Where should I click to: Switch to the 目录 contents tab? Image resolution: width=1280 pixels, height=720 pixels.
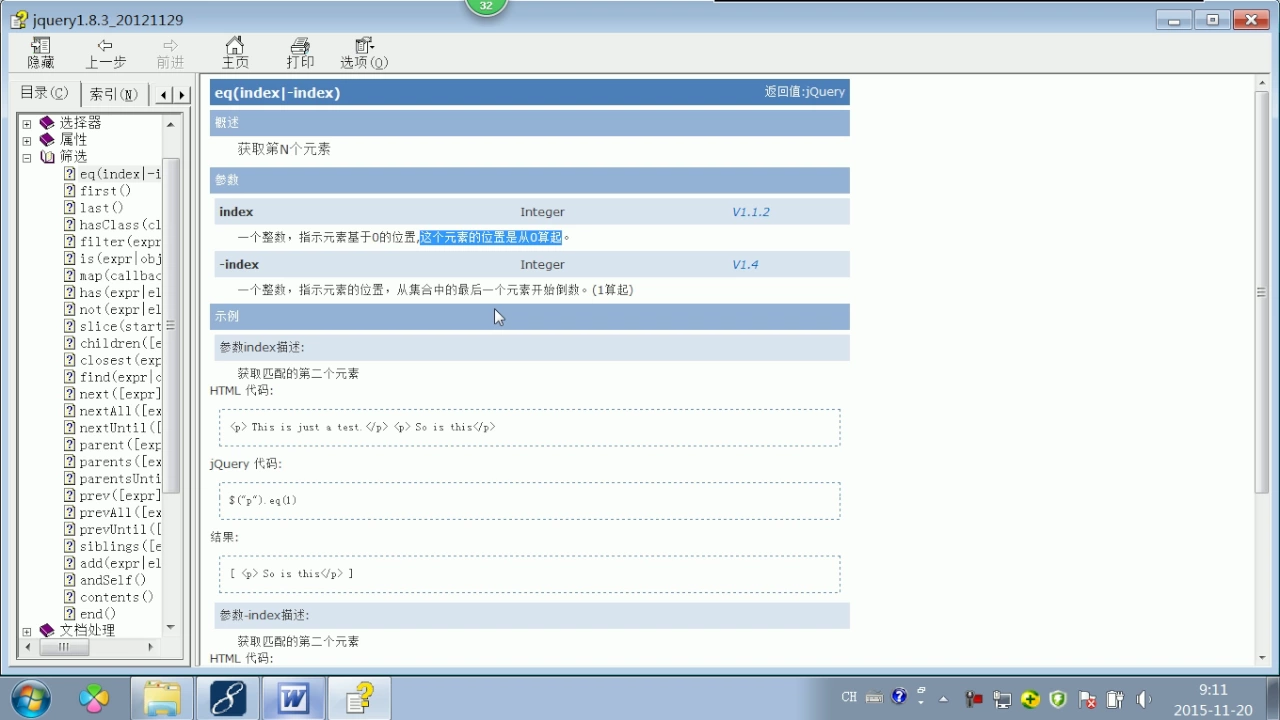45,93
